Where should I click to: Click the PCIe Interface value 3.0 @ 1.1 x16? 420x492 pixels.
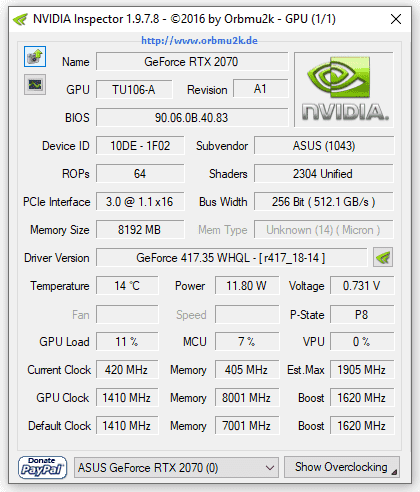(x=140, y=202)
